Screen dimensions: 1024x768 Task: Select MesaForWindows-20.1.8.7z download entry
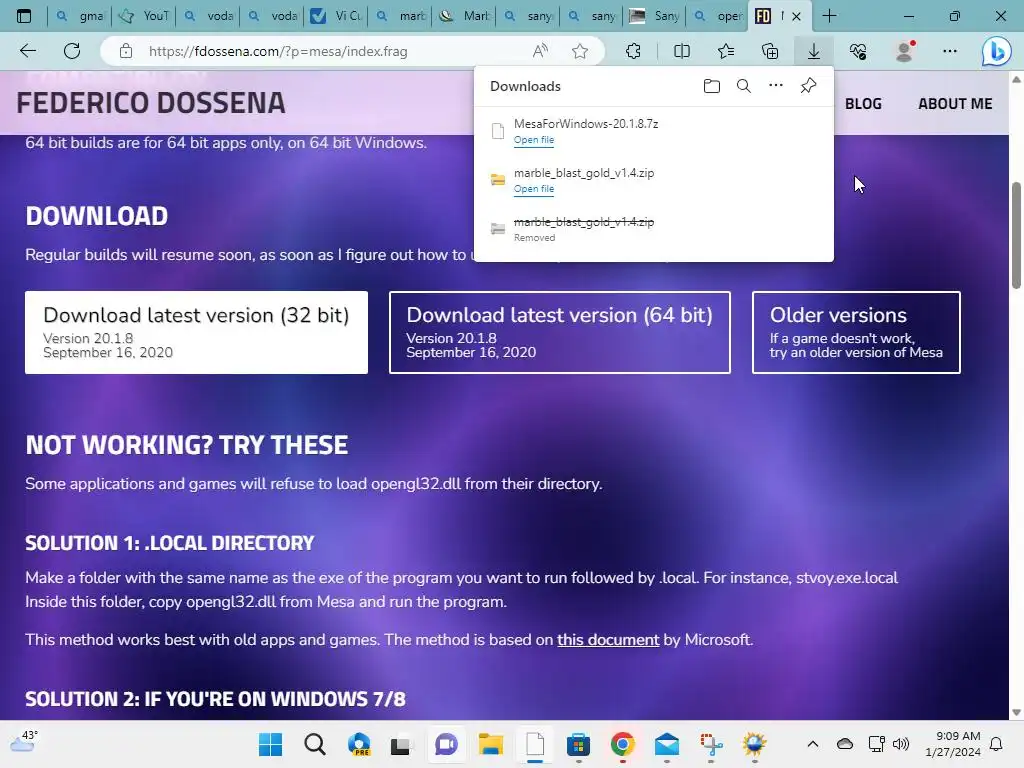pyautogui.click(x=653, y=131)
